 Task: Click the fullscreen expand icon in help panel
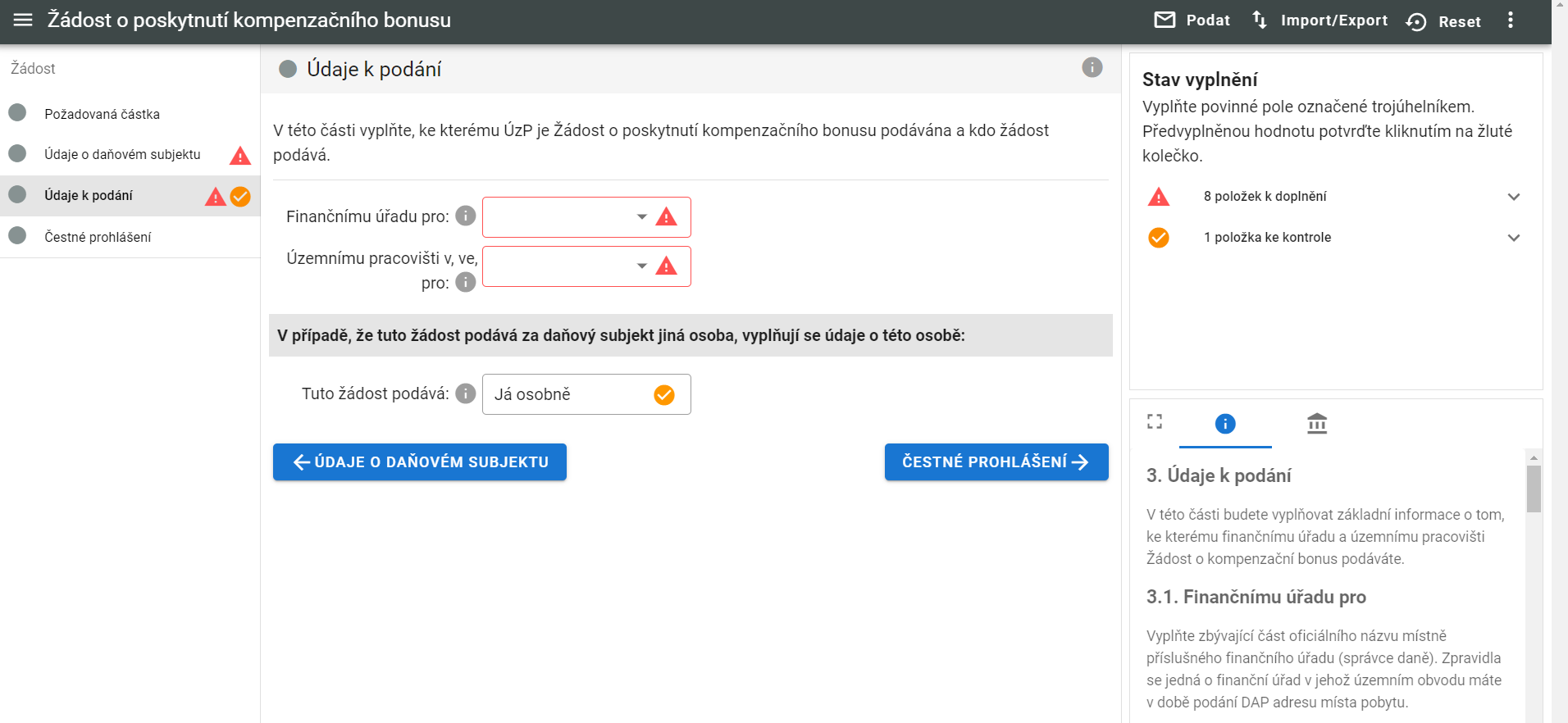tap(1155, 422)
